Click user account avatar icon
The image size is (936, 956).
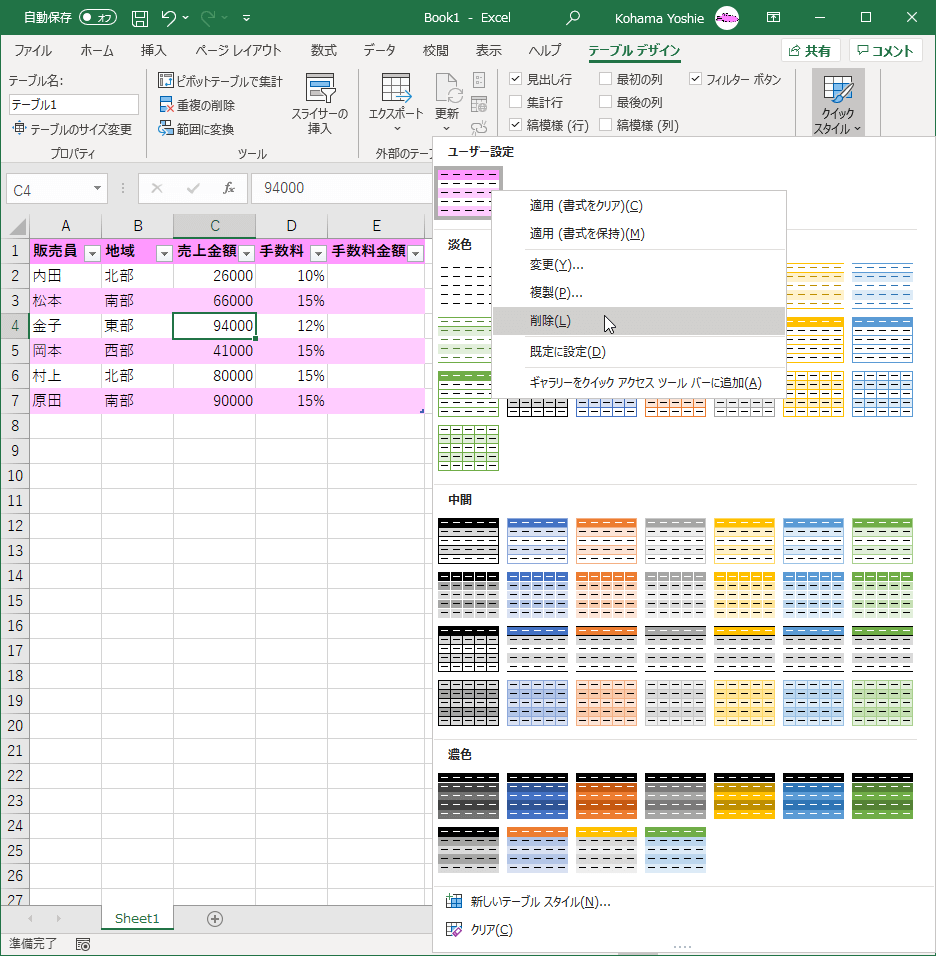pos(727,18)
